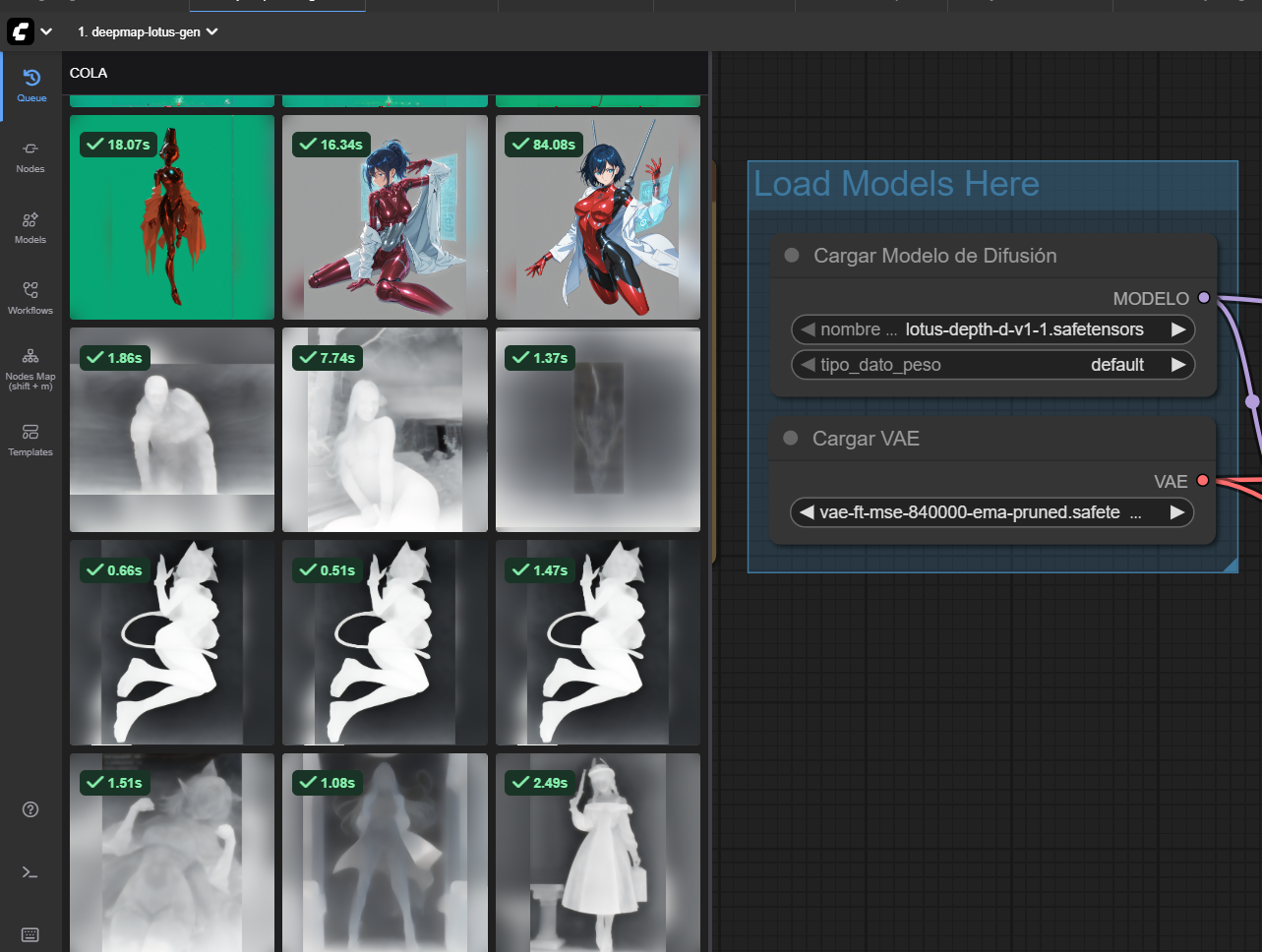The width and height of the screenshot is (1262, 952).
Task: Open the 84.08s generated image thumbnail
Action: pyautogui.click(x=598, y=217)
